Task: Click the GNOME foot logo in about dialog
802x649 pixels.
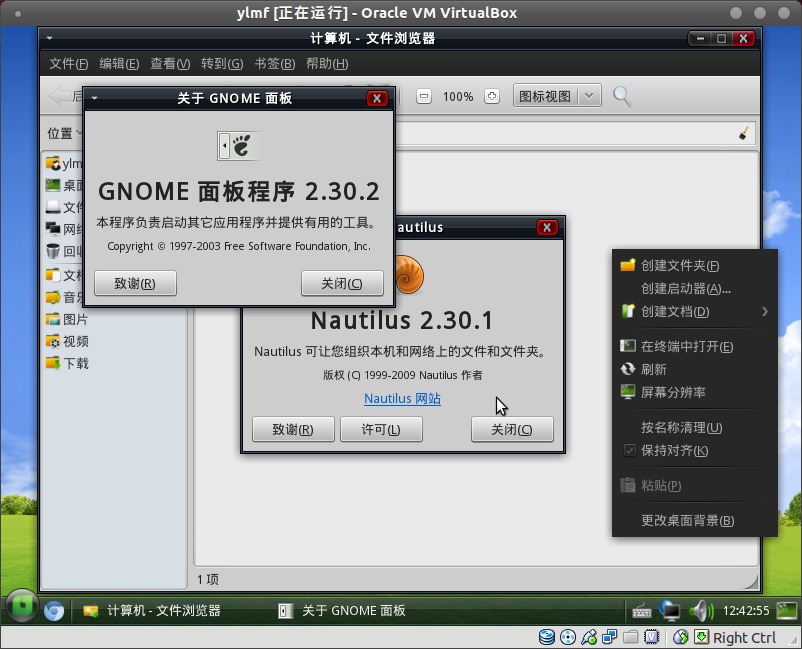Action: coord(239,146)
